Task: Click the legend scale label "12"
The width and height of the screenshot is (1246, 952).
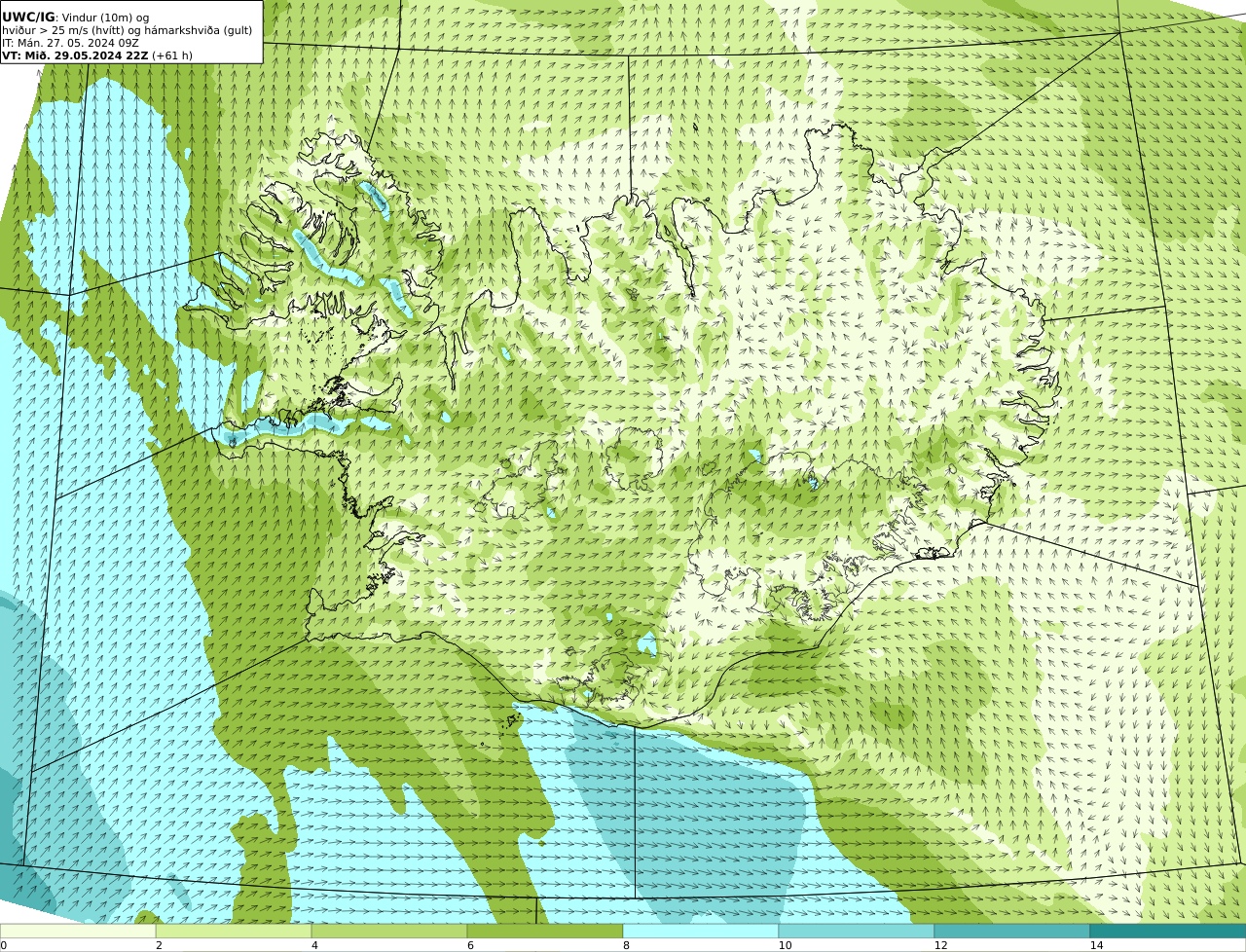Action: tap(940, 945)
